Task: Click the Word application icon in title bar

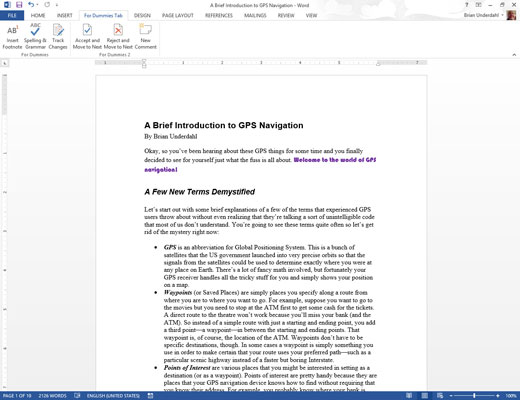Action: click(7, 5)
